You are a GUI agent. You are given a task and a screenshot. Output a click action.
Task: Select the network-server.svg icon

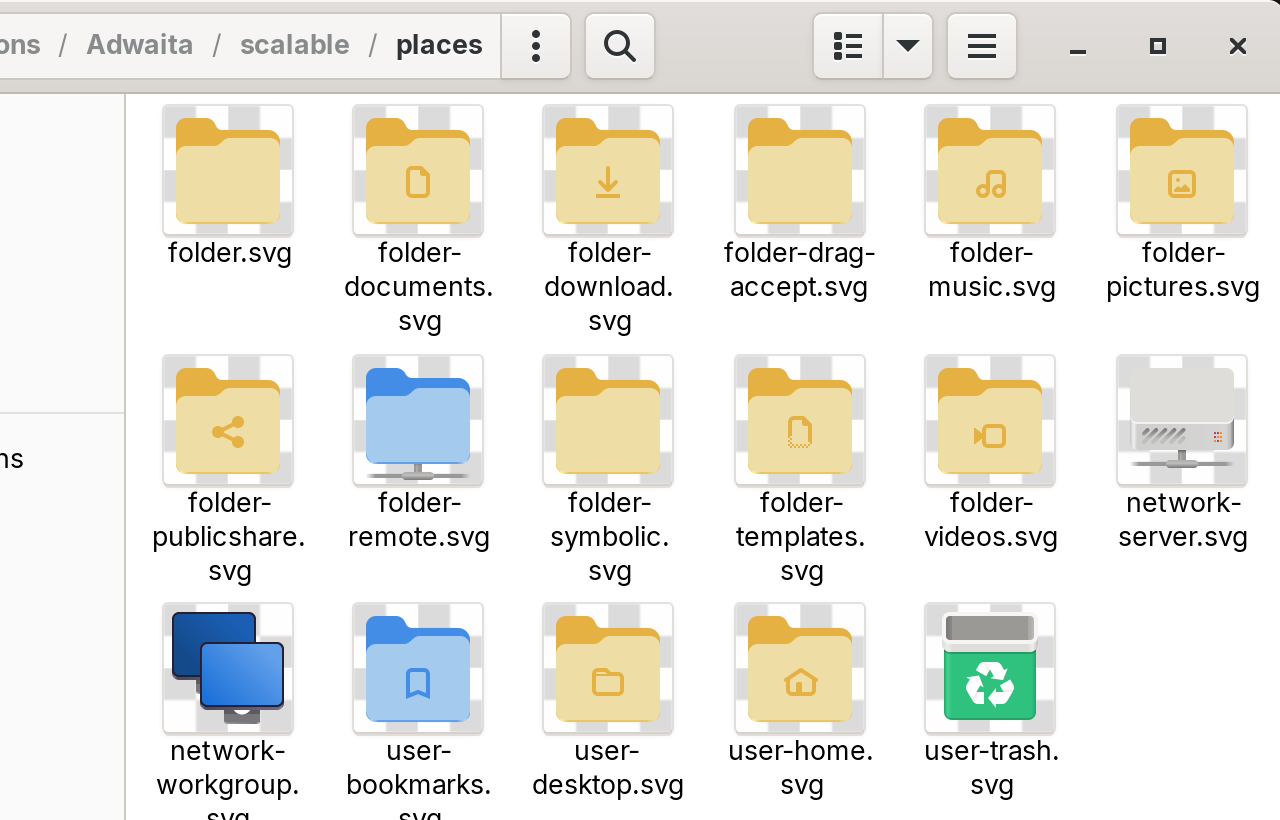pyautogui.click(x=1182, y=421)
